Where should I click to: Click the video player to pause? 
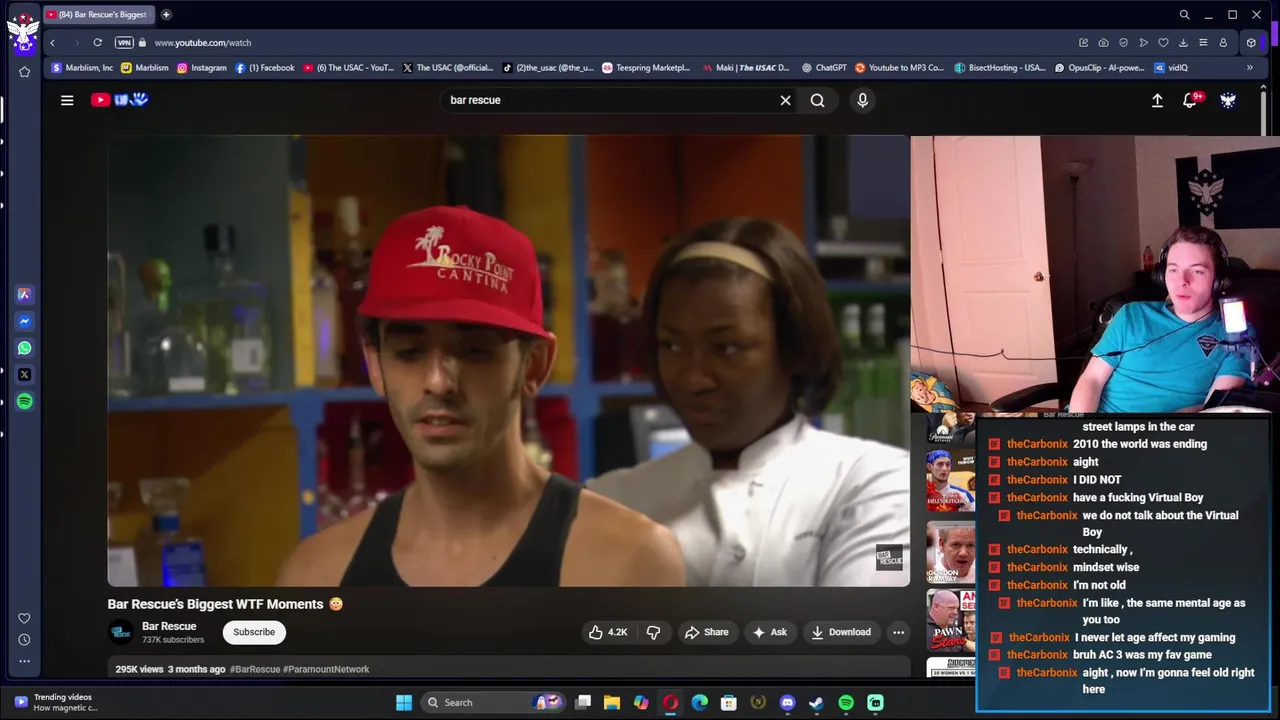click(x=509, y=360)
